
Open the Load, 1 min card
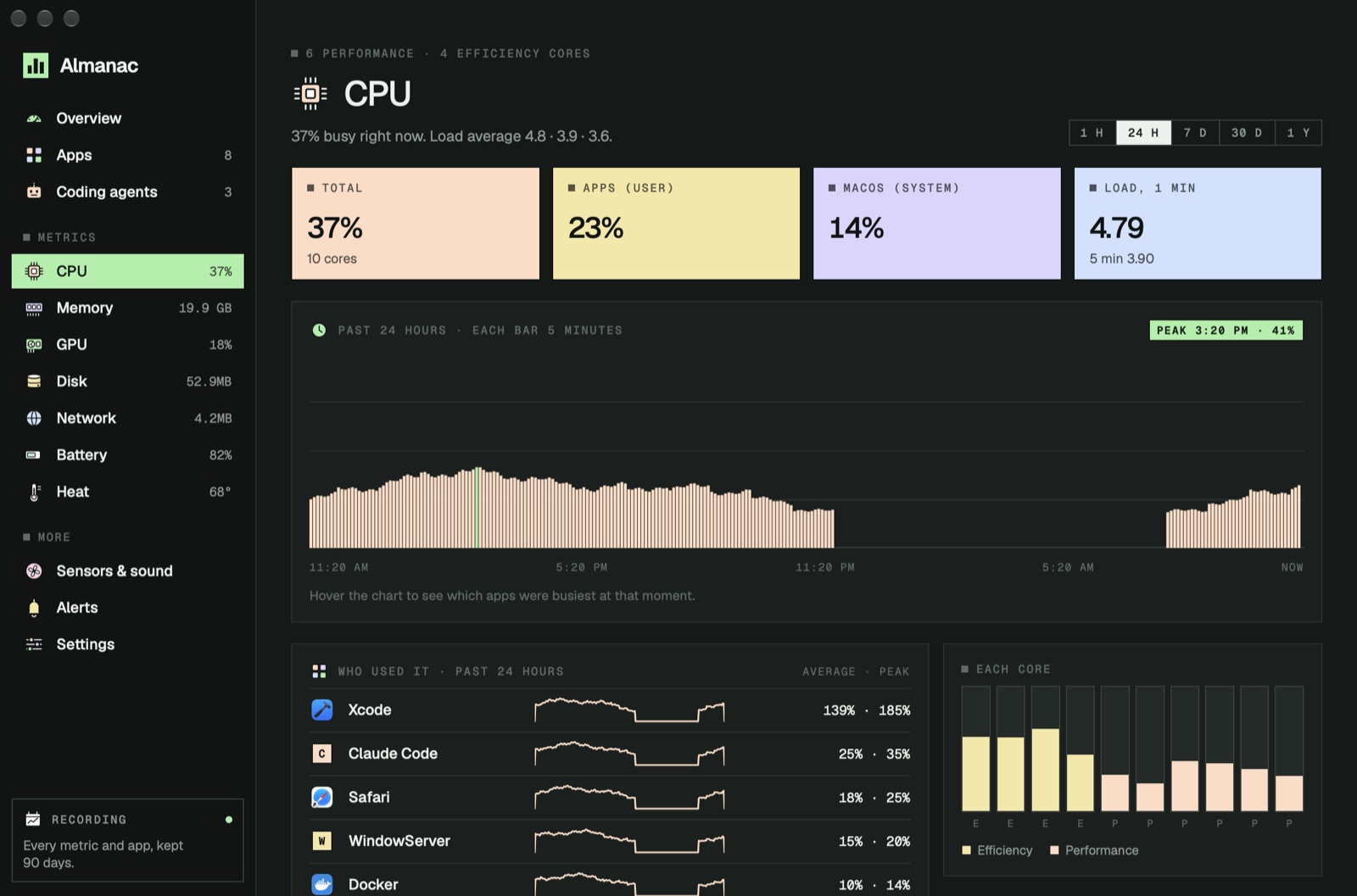coord(1198,224)
